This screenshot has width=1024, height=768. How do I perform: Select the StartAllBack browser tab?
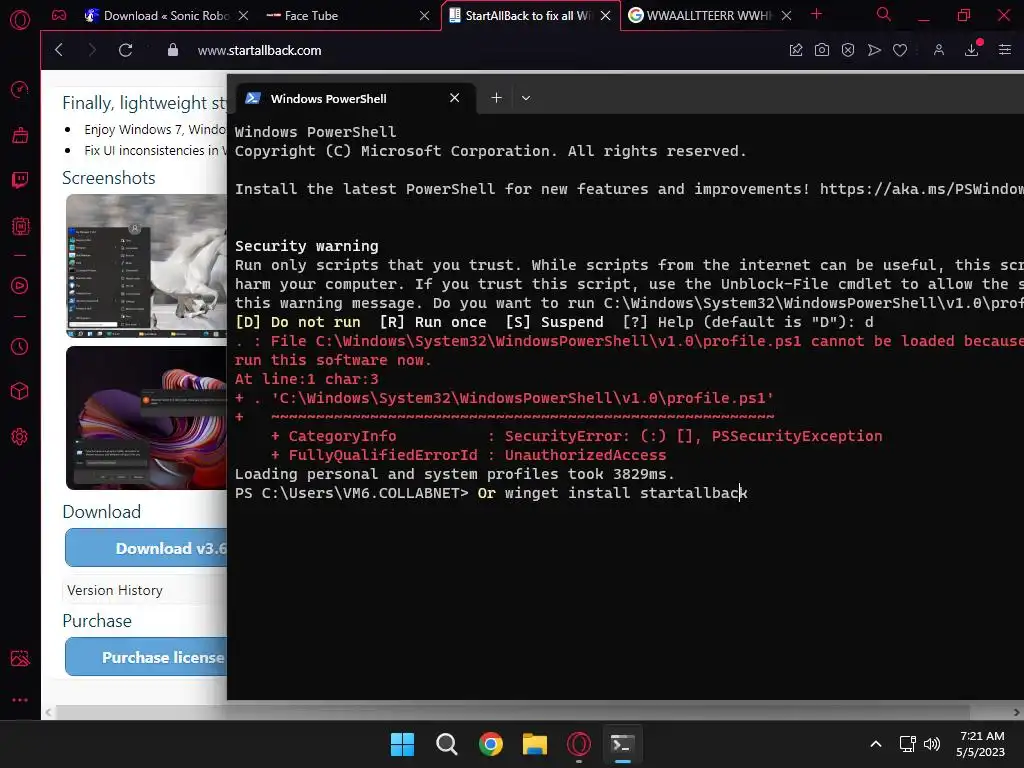pos(528,16)
